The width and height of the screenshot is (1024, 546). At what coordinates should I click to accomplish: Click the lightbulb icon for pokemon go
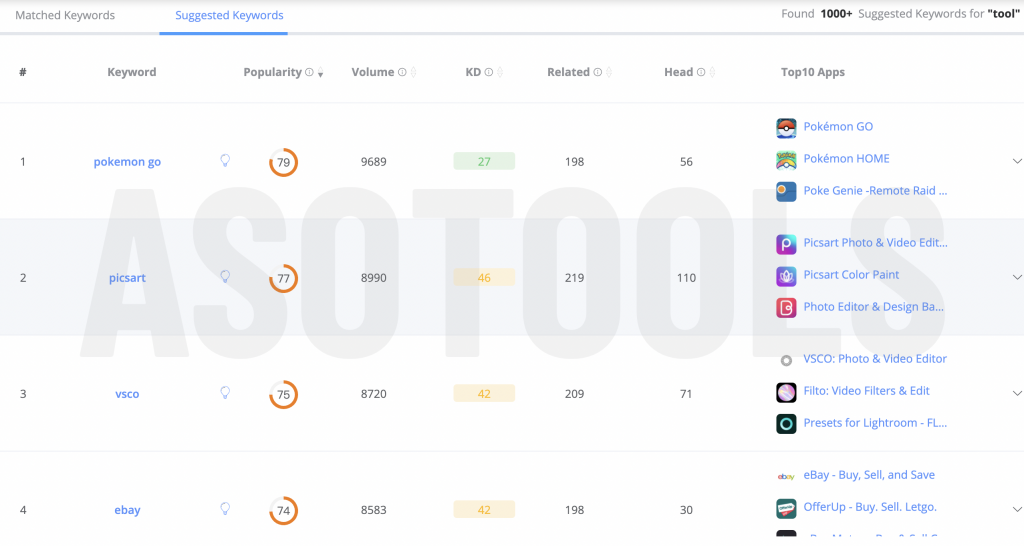(x=225, y=161)
